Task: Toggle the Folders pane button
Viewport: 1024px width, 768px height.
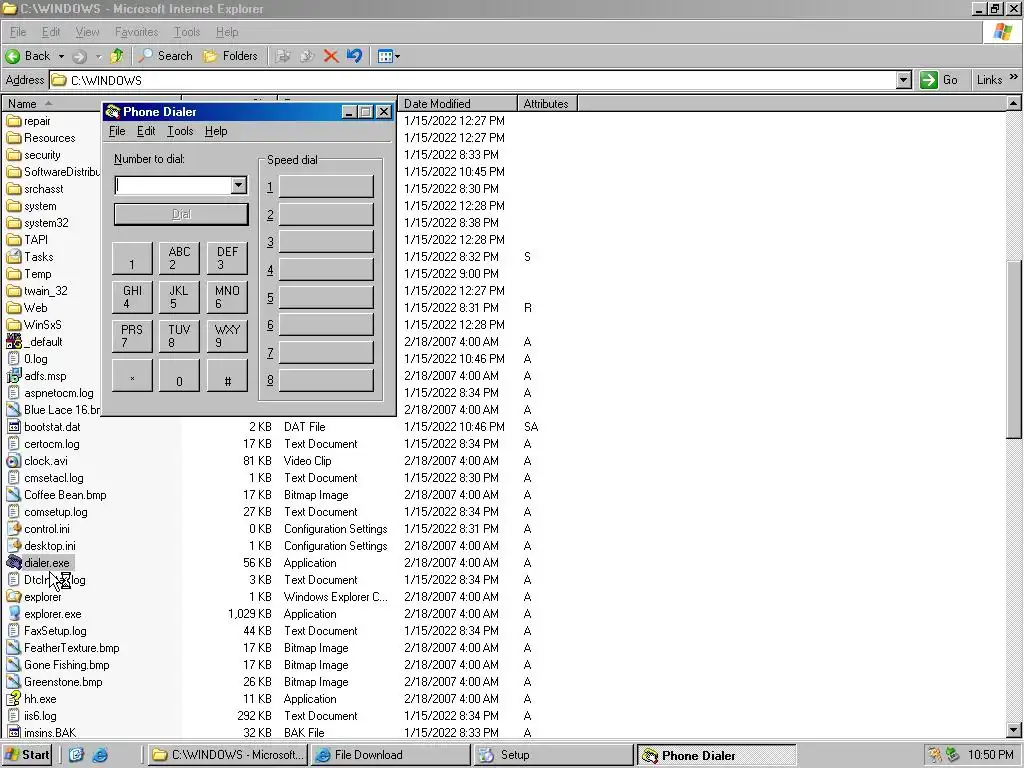Action: tap(231, 56)
